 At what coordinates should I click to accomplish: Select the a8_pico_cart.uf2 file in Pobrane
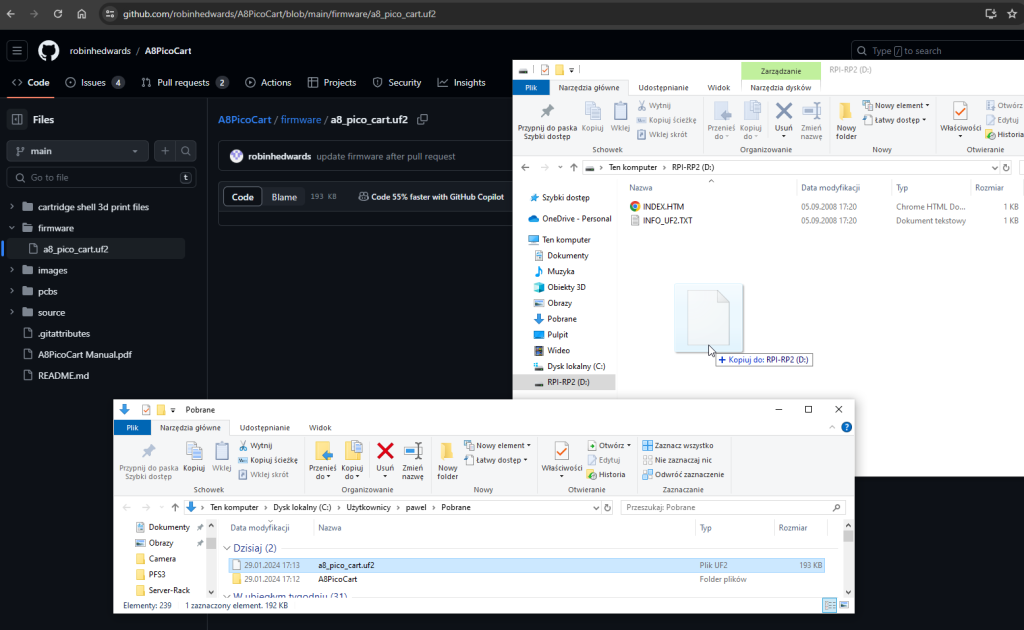pos(526,565)
